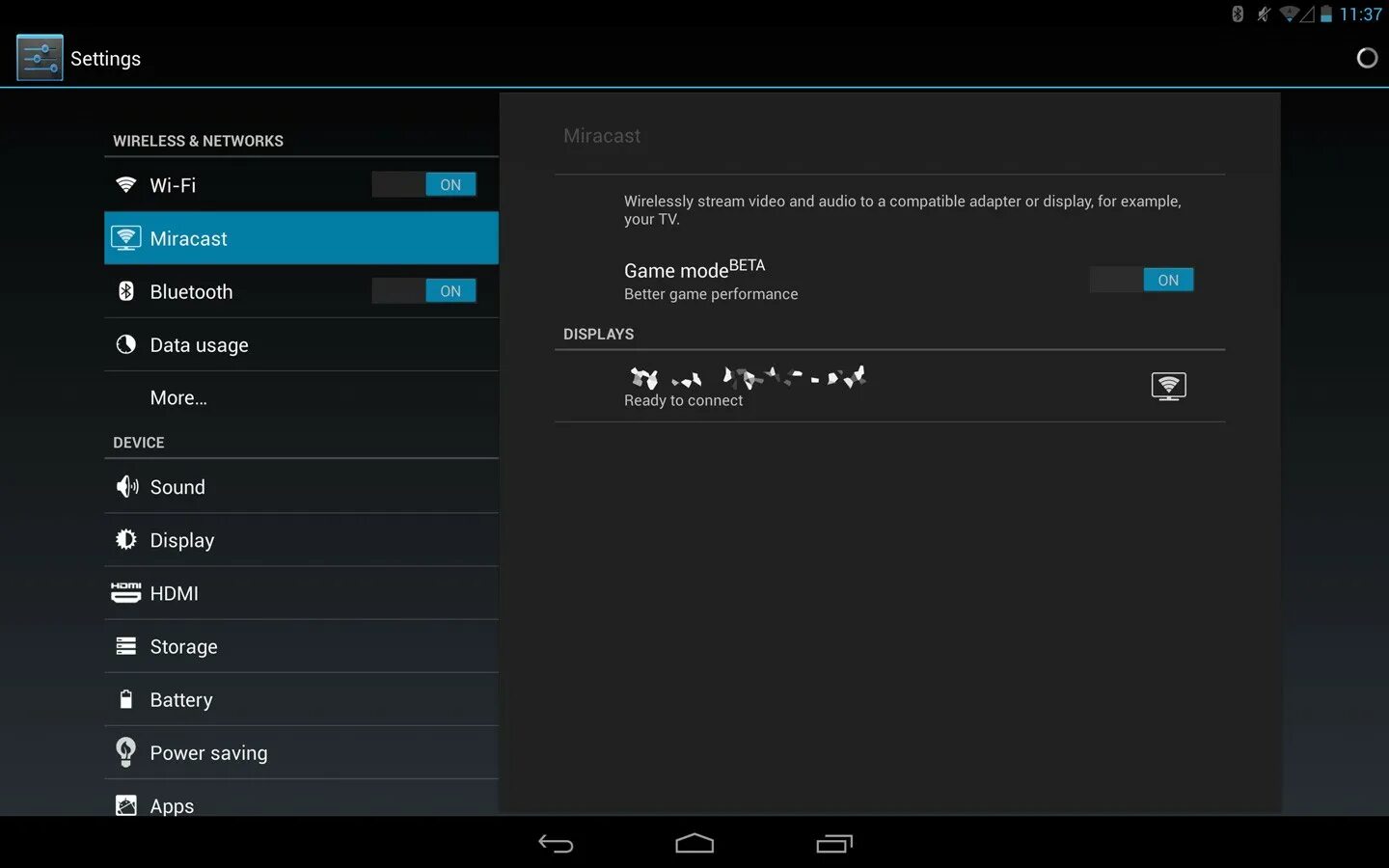Click the Miracast display icon in sidebar
1389x868 pixels.
click(125, 238)
